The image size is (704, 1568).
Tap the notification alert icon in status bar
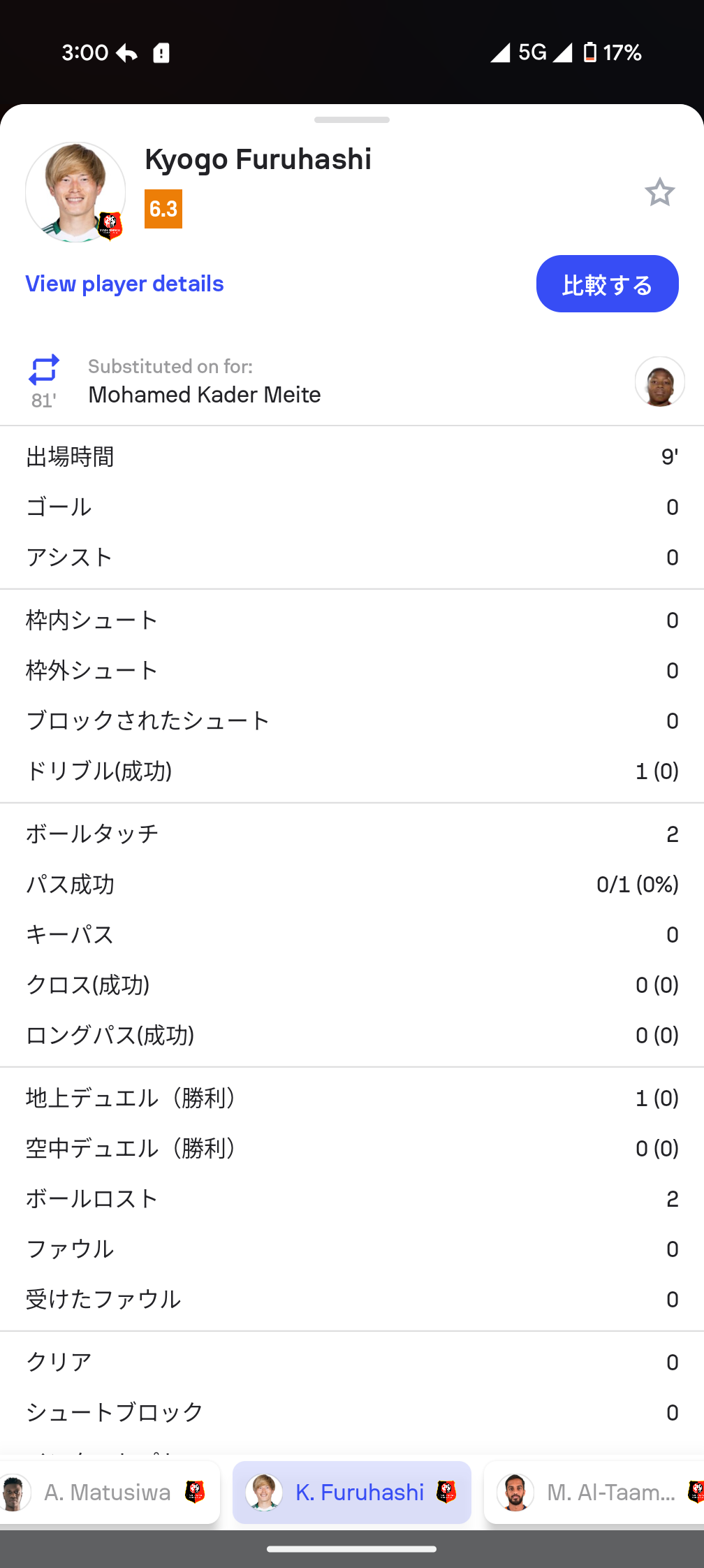(x=161, y=53)
